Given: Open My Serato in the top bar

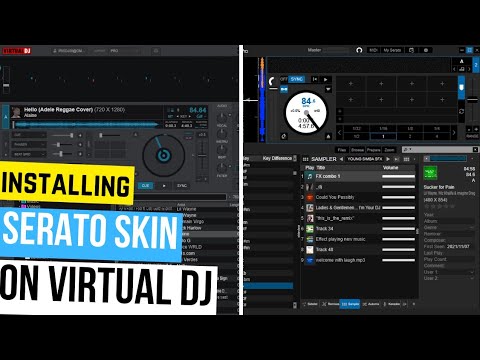Looking at the screenshot, I should (x=392, y=50).
